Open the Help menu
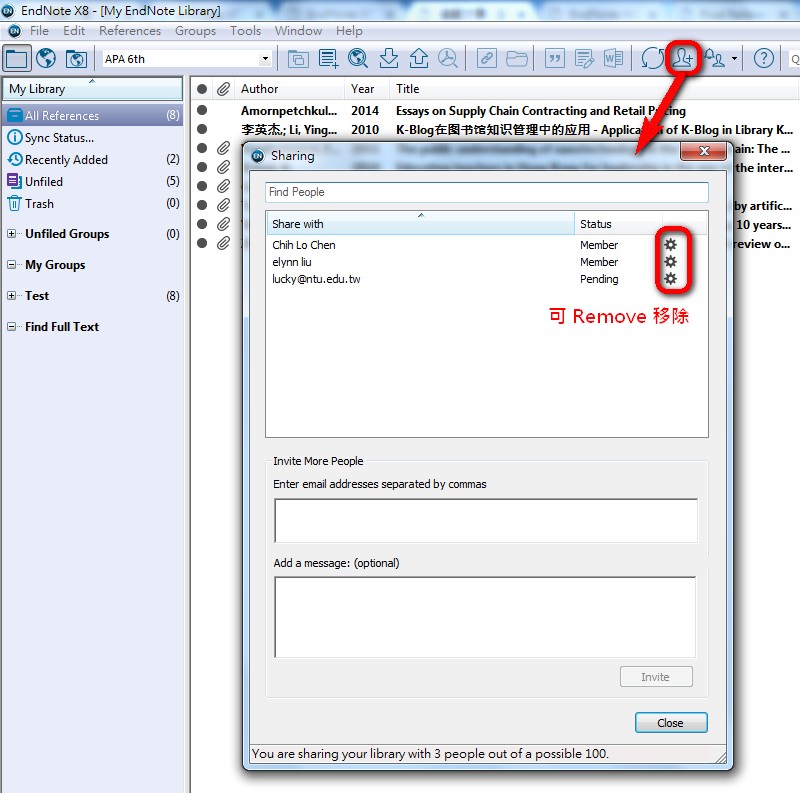The image size is (800, 793). 349,31
